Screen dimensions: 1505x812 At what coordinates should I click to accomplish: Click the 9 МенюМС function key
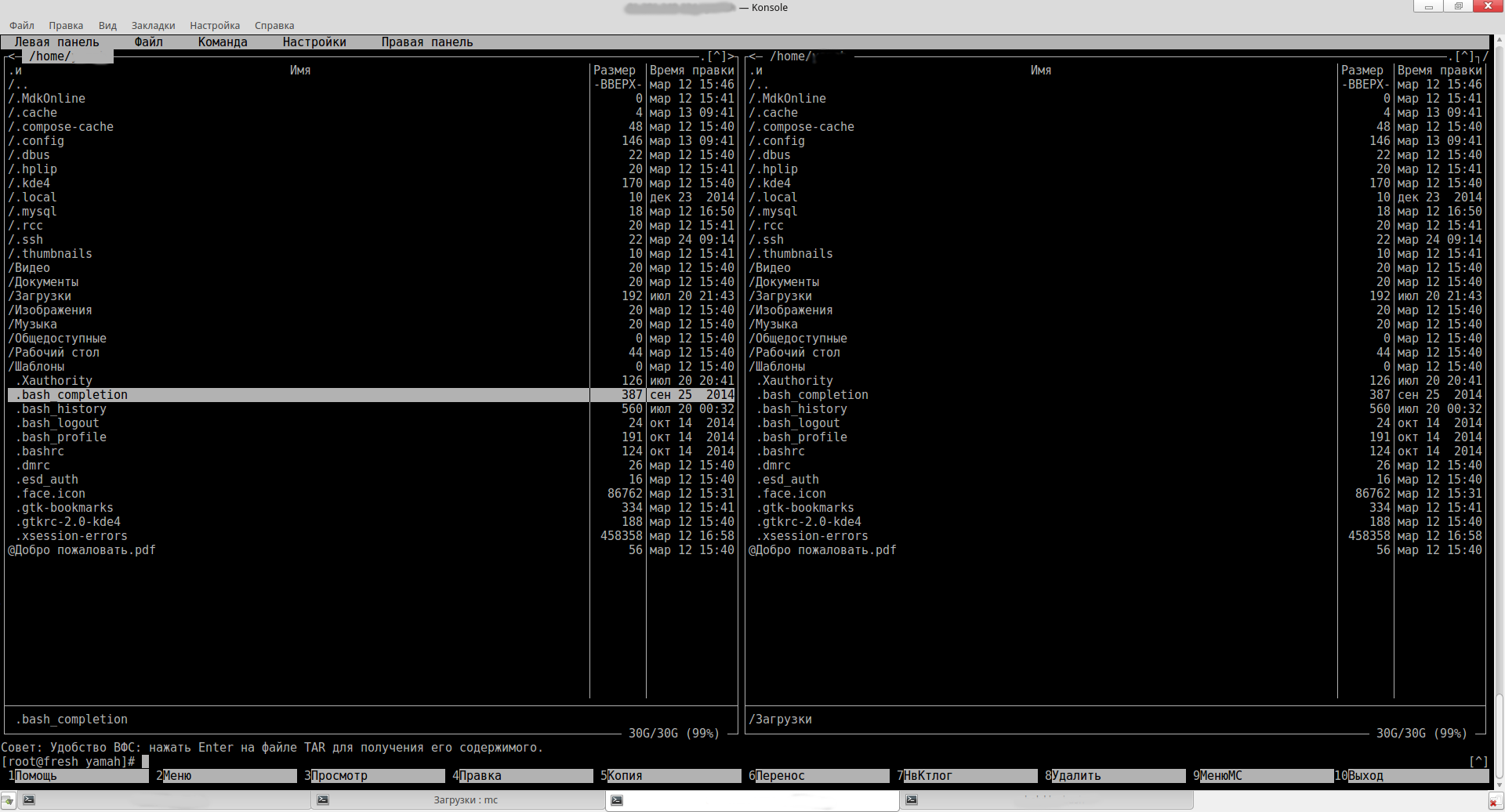(1264, 776)
